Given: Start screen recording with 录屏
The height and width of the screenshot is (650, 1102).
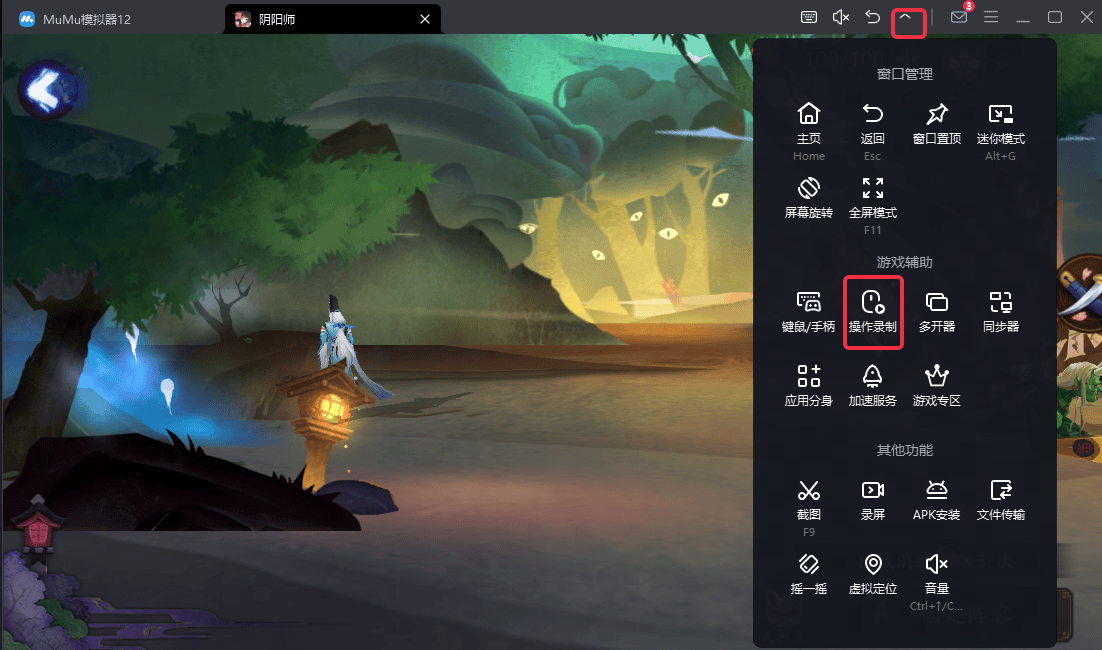Looking at the screenshot, I should click(873, 500).
